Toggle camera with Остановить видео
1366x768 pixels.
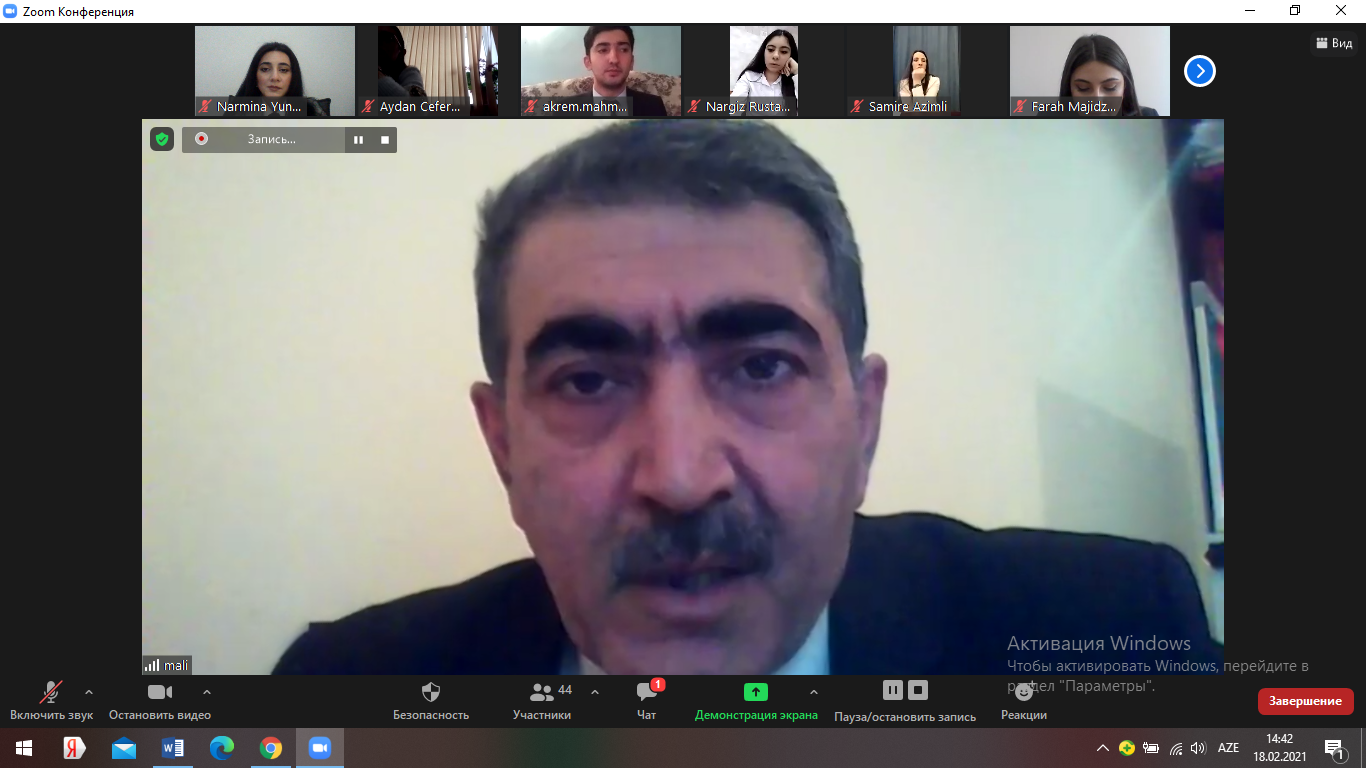point(160,692)
